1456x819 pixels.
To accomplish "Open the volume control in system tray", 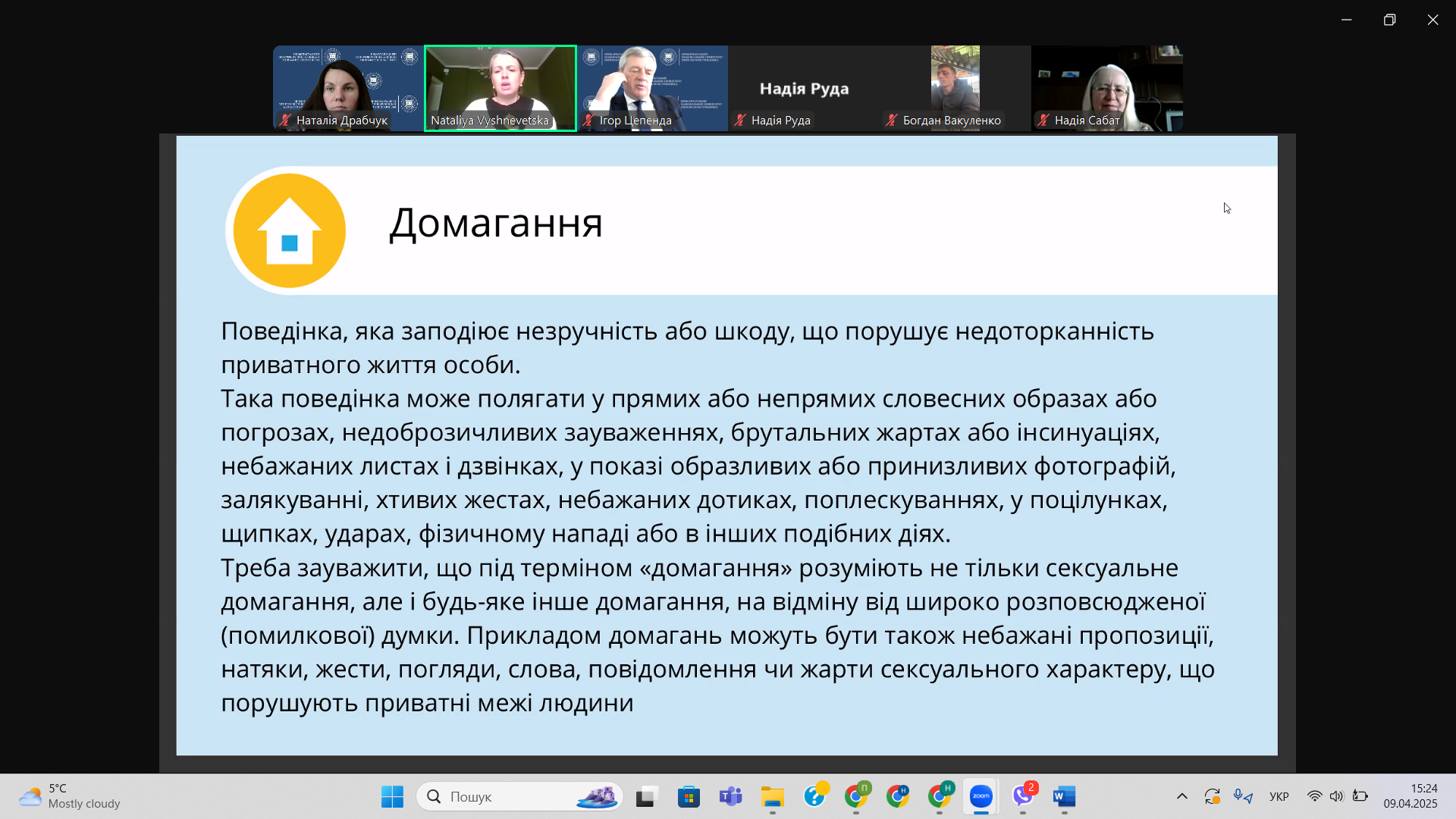I will click(1336, 796).
